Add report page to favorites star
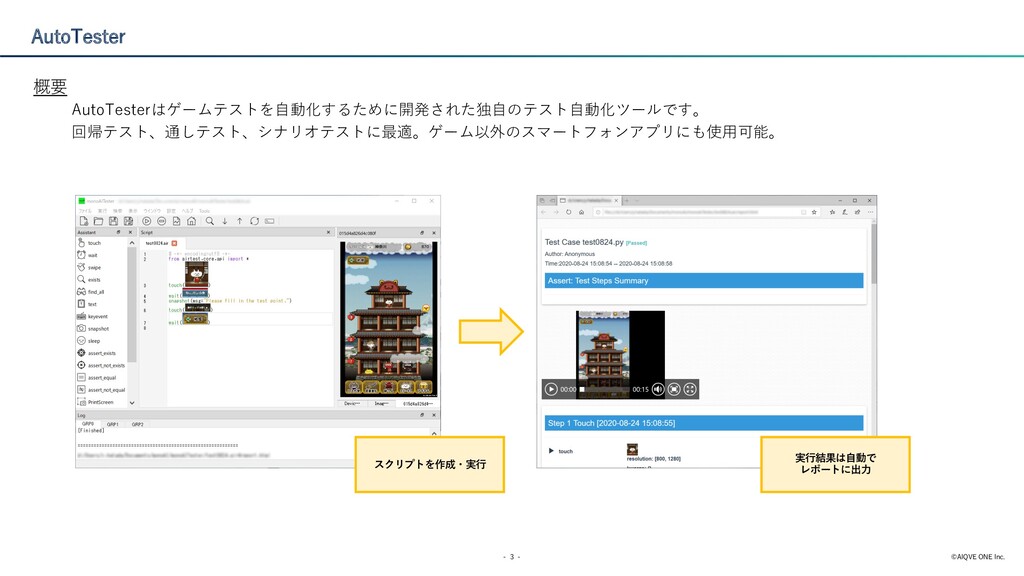The image size is (1024, 576). pos(814,212)
